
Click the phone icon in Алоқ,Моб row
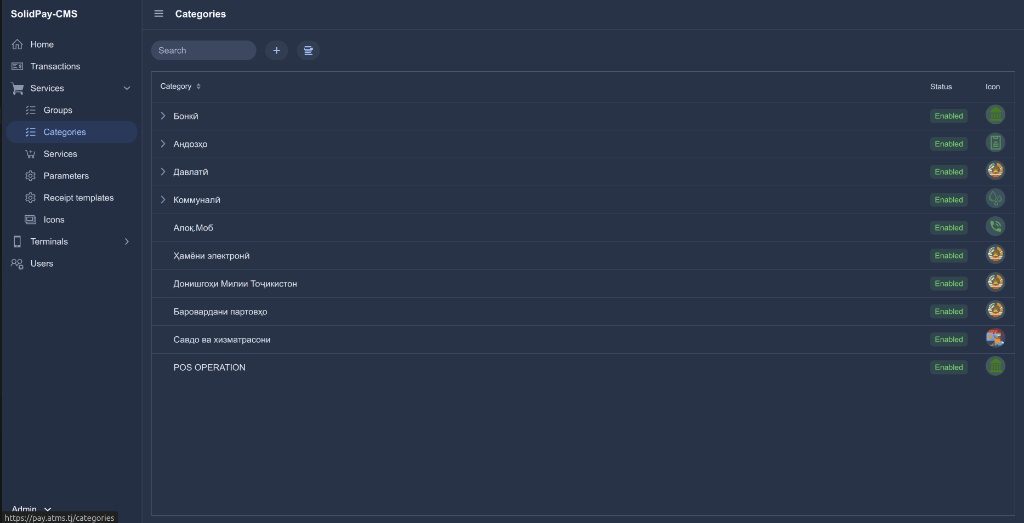point(994,227)
